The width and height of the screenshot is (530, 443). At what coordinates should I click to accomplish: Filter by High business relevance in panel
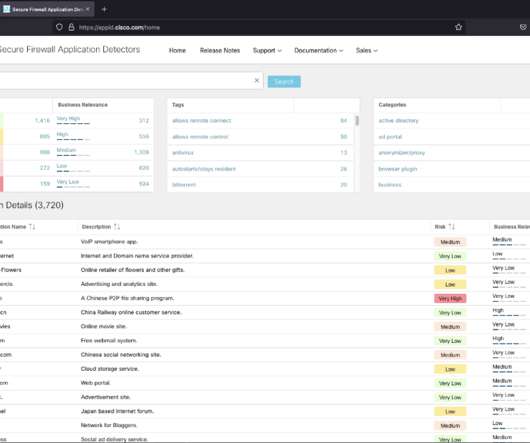(62, 134)
